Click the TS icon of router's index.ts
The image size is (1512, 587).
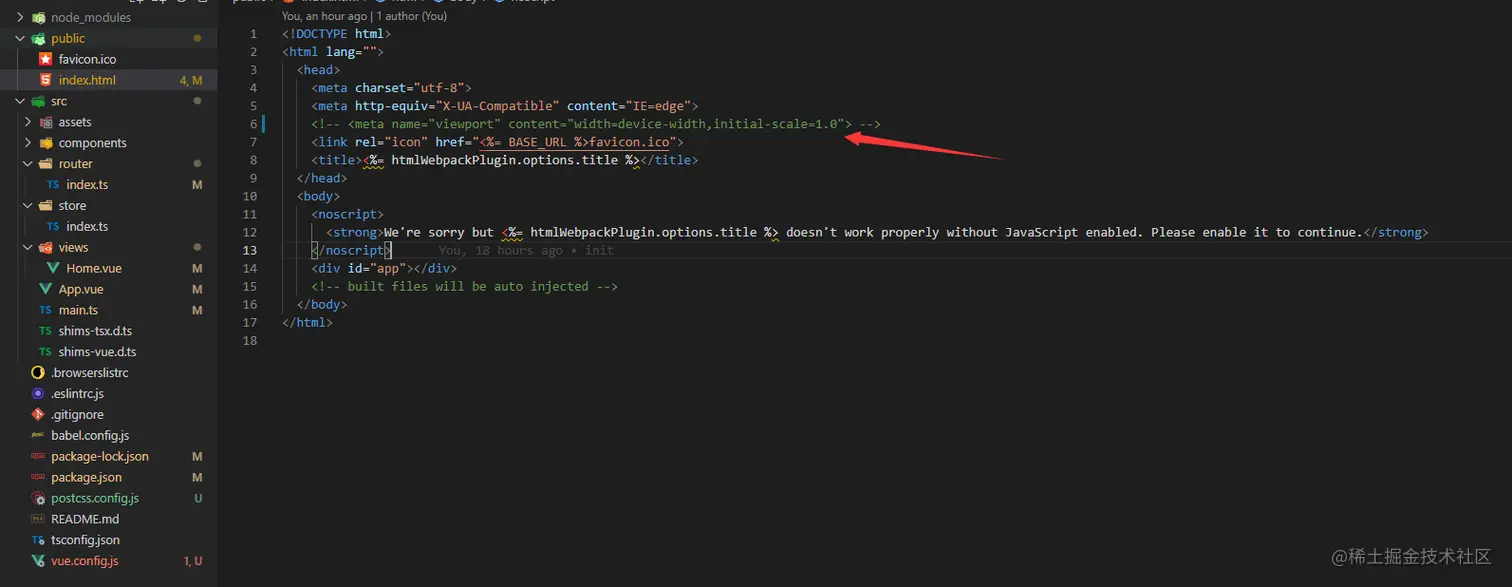tap(53, 185)
